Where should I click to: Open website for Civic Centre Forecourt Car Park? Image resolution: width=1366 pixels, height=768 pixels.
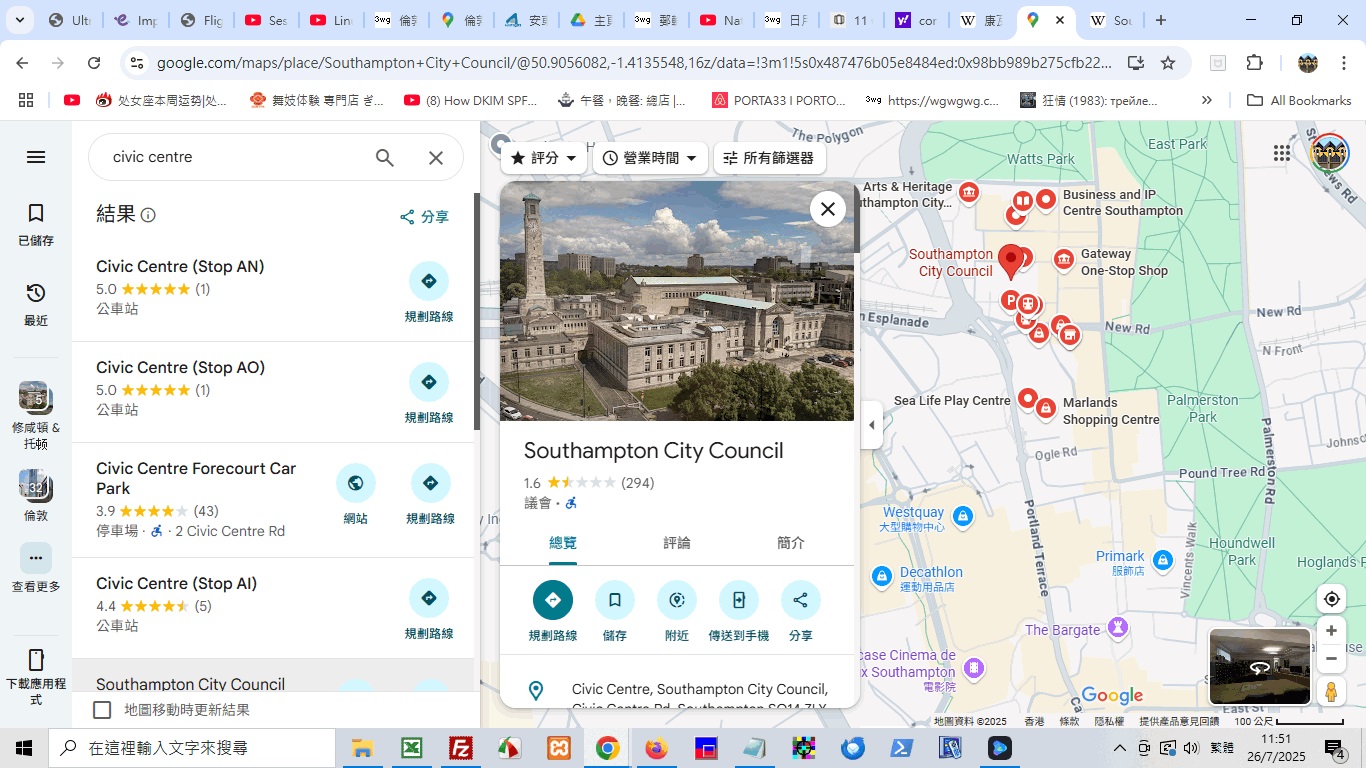356,484
